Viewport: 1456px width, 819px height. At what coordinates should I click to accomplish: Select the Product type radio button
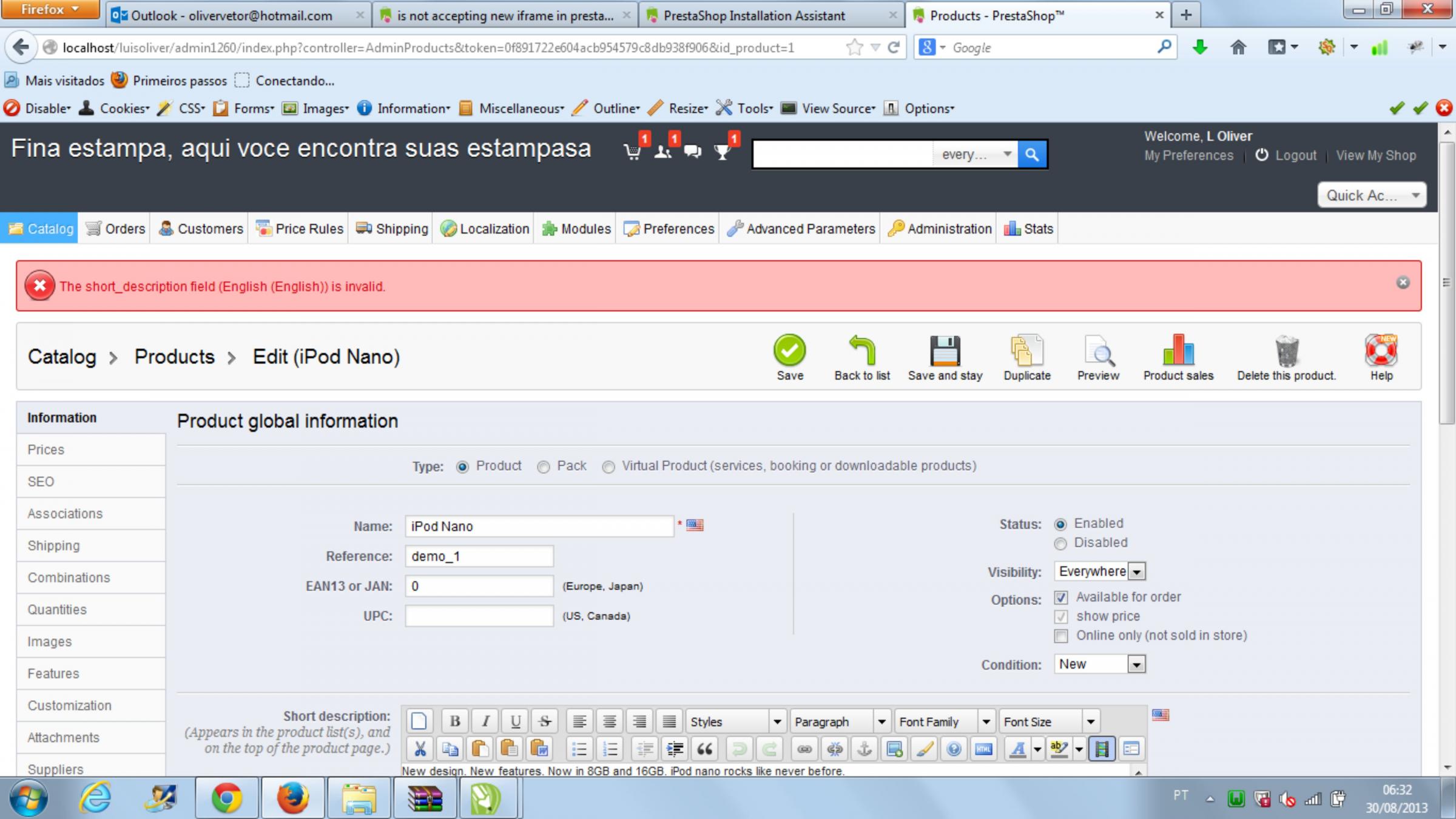click(x=462, y=467)
